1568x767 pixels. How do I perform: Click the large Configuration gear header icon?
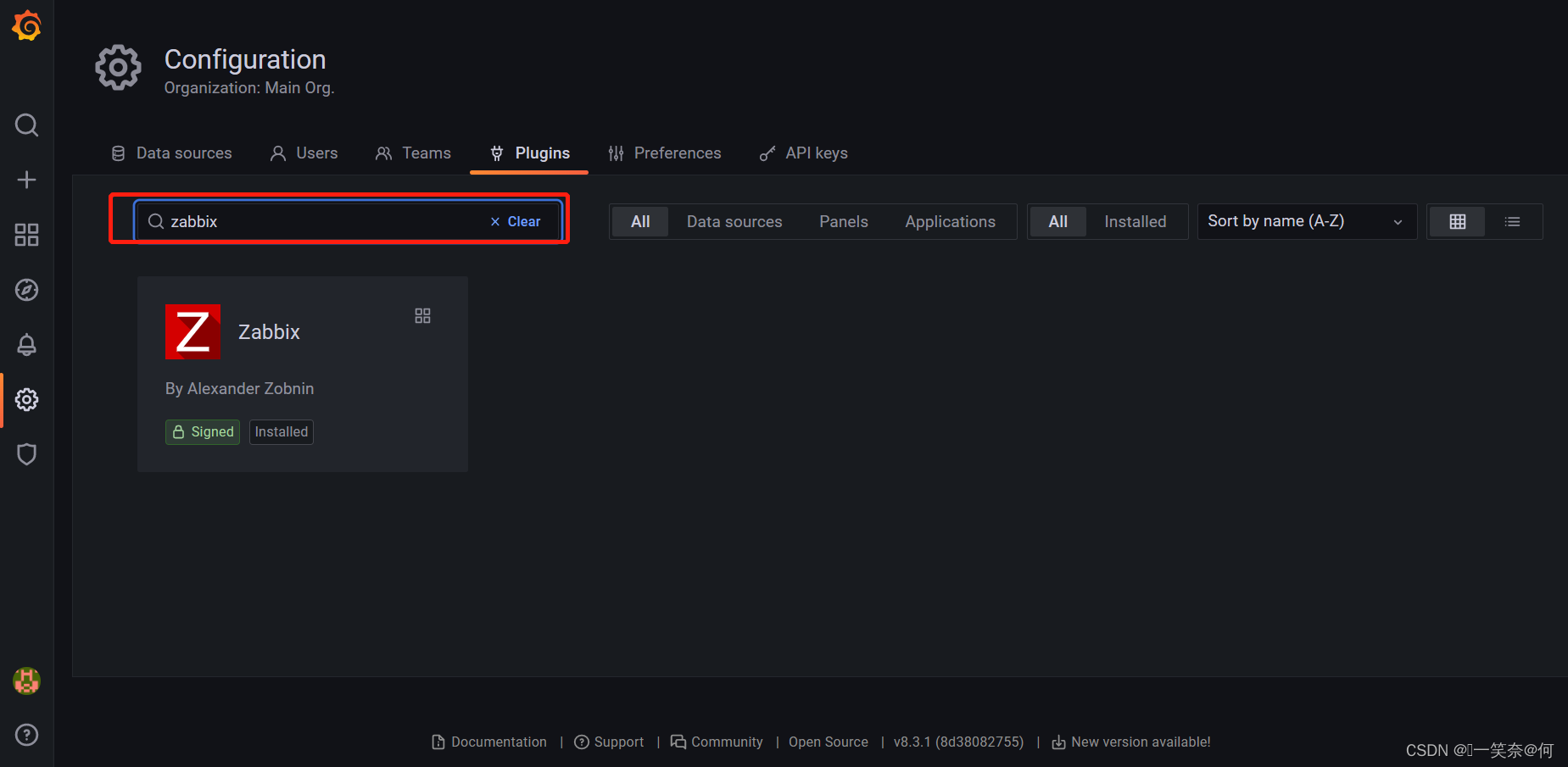pyautogui.click(x=118, y=68)
